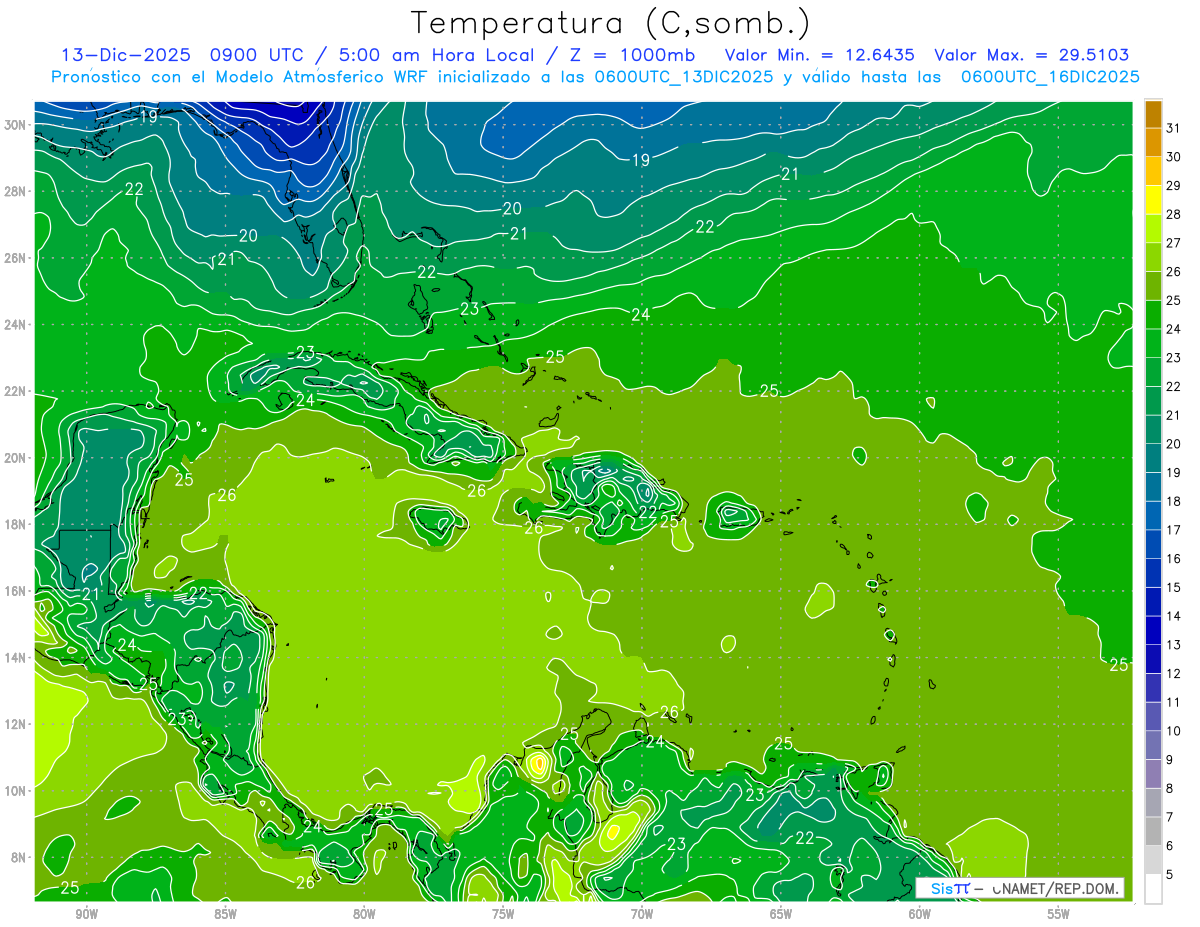This screenshot has width=1200, height=927.
Task: Click the '6' value on the color scale
Action: point(1170,846)
